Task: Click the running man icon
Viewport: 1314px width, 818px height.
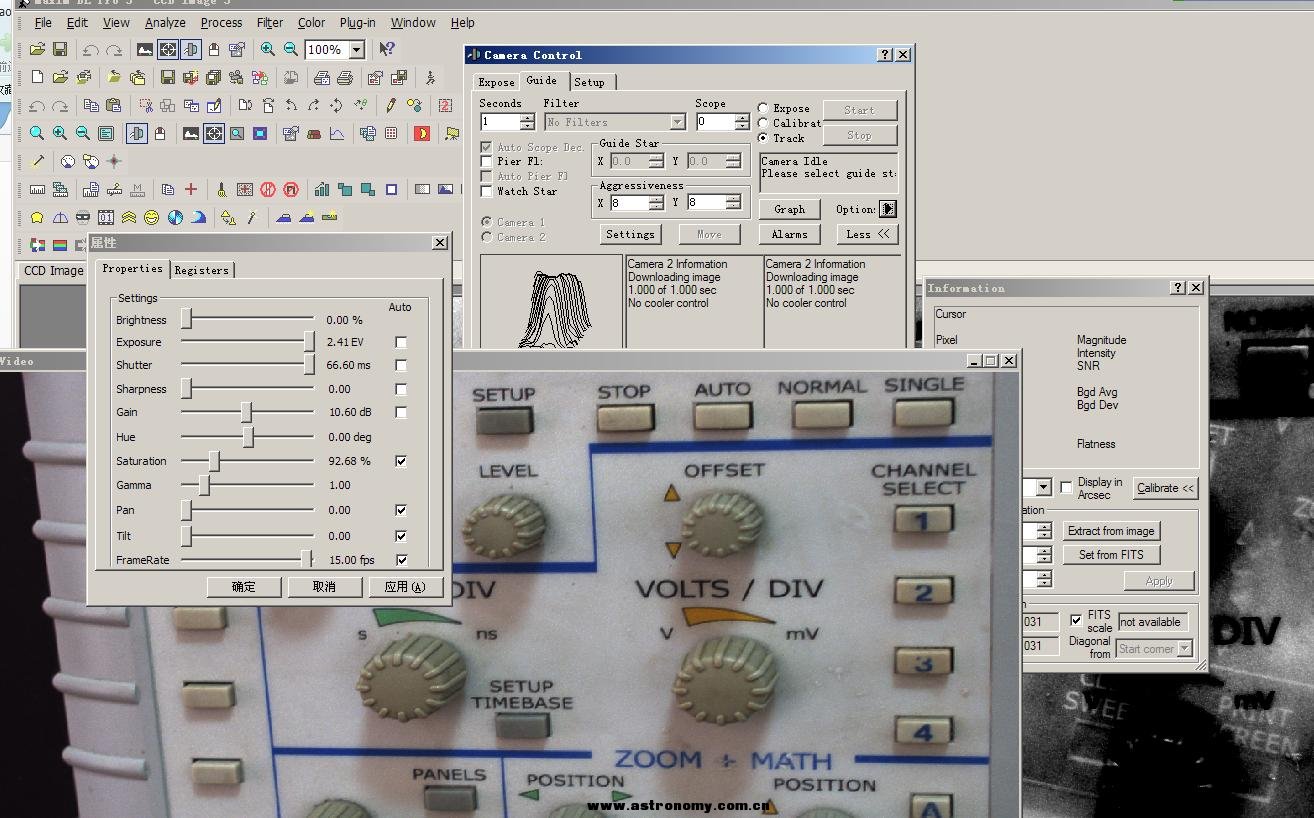Action: pyautogui.click(x=431, y=77)
